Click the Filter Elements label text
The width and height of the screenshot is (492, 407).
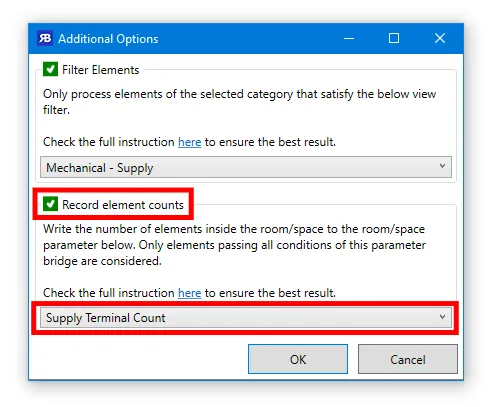[x=101, y=70]
